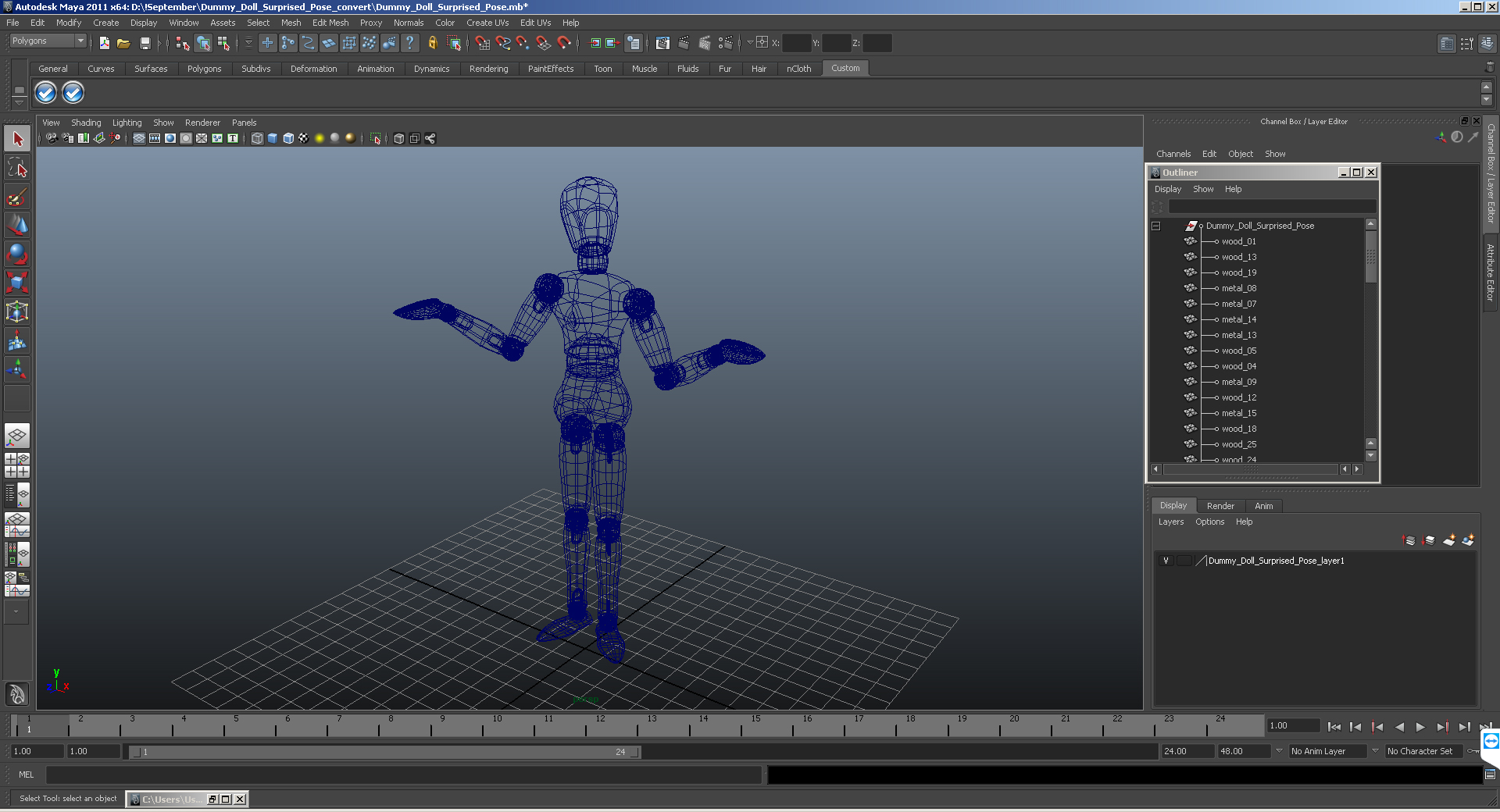Click the play forwards button
Screen dimensions: 1500x812
click(x=1420, y=727)
